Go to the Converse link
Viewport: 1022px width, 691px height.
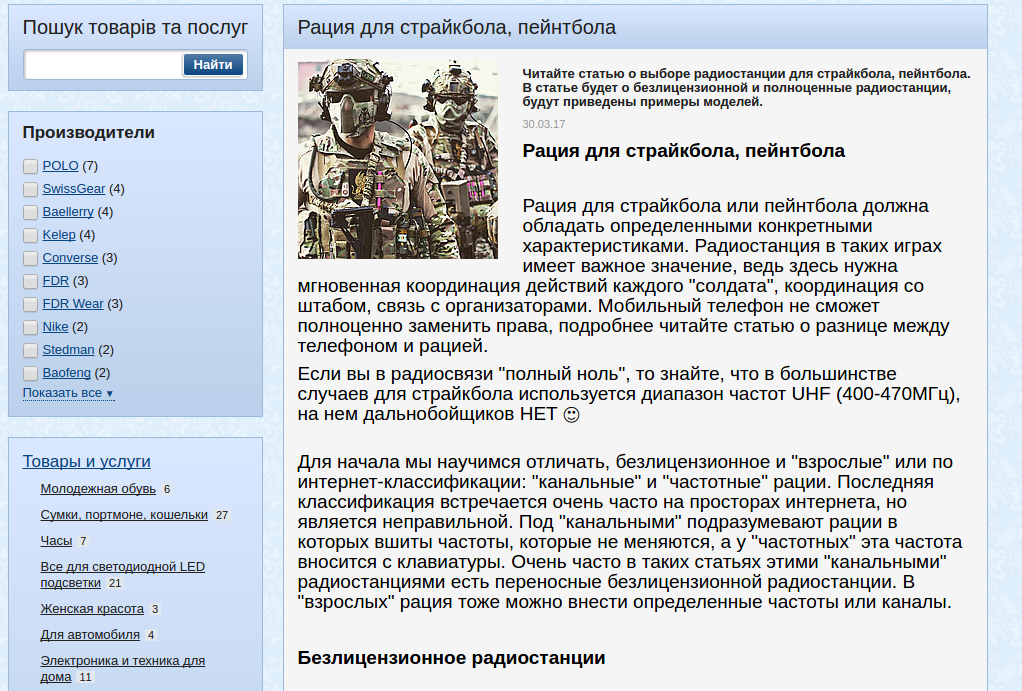(70, 257)
